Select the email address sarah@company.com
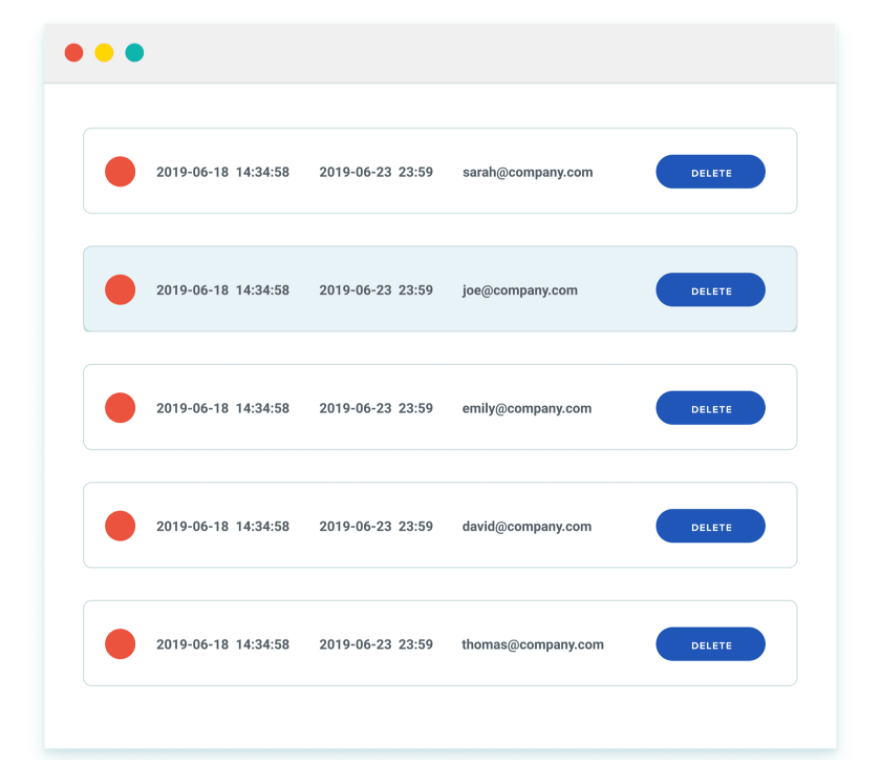Screen dimensions: 890x760 pos(527,171)
